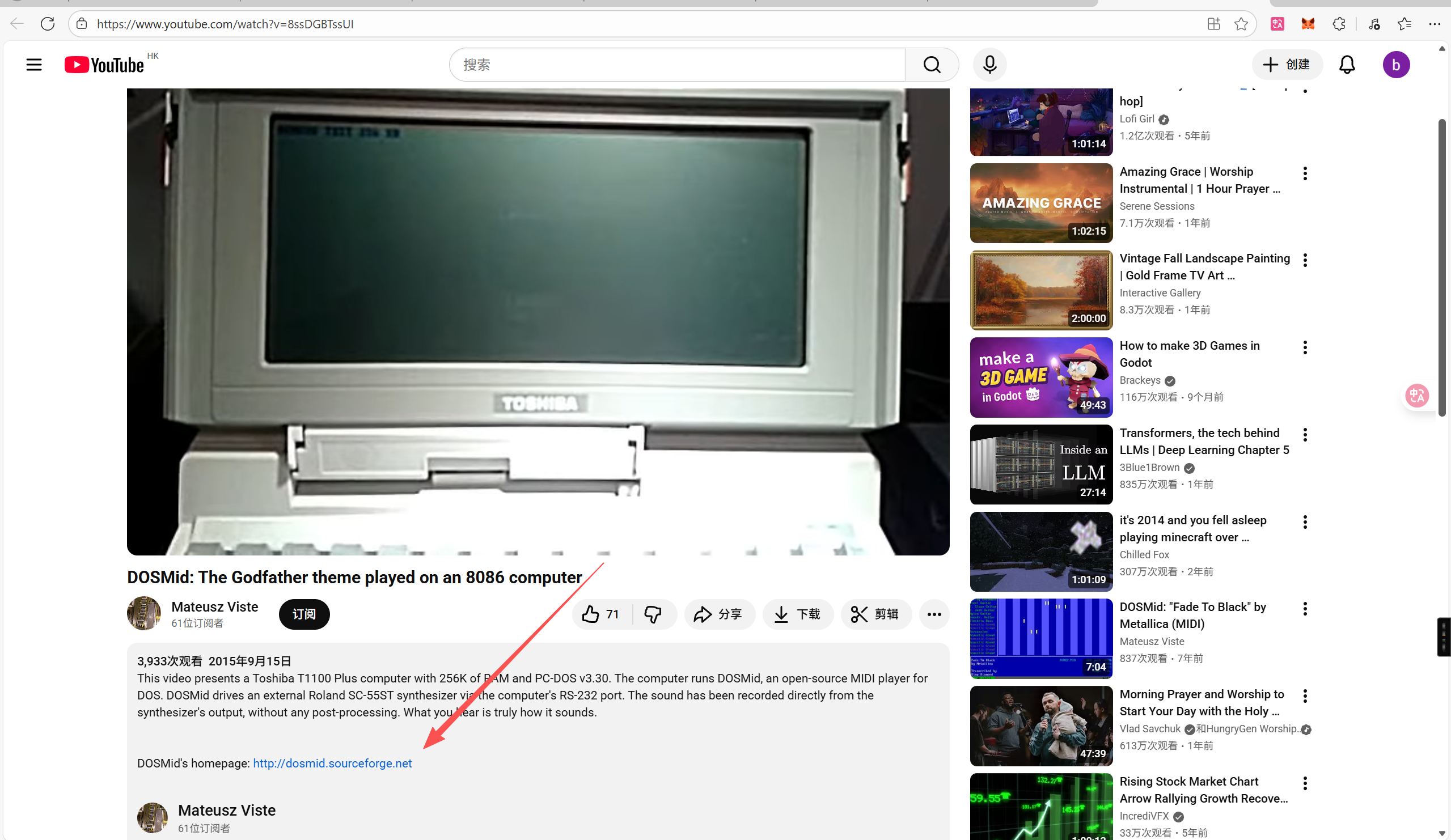The height and width of the screenshot is (840, 1451).
Task: Bookmark page with the favorites star icon
Action: coord(1240,24)
